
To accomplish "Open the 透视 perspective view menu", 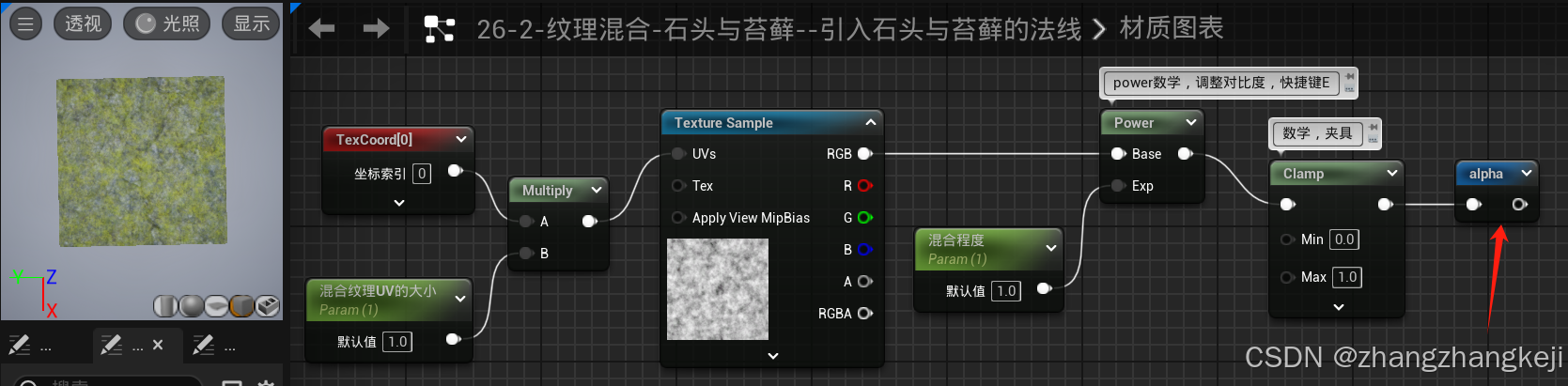I will 83,23.
